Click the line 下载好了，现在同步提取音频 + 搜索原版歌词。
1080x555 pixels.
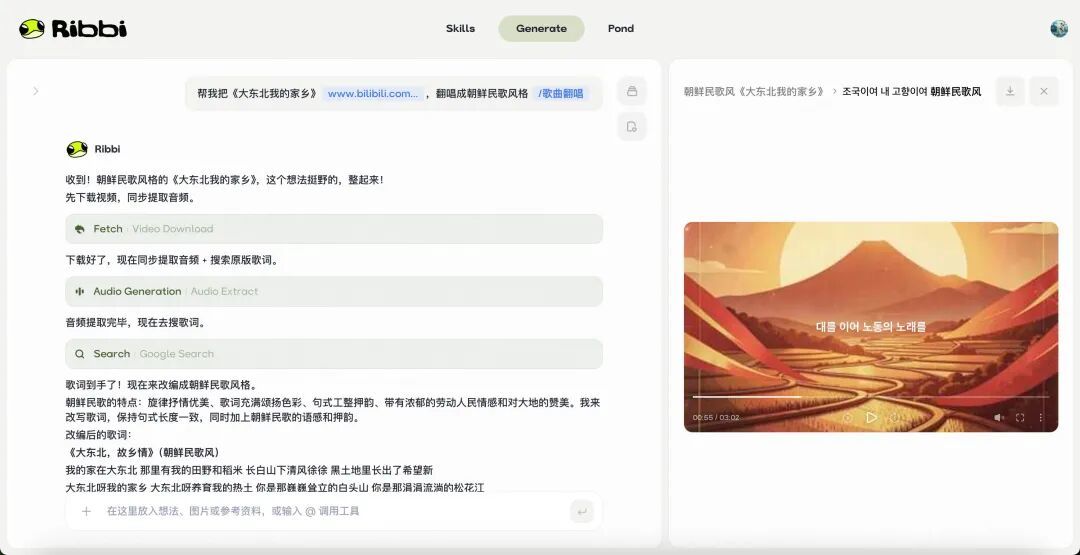tap(172, 260)
